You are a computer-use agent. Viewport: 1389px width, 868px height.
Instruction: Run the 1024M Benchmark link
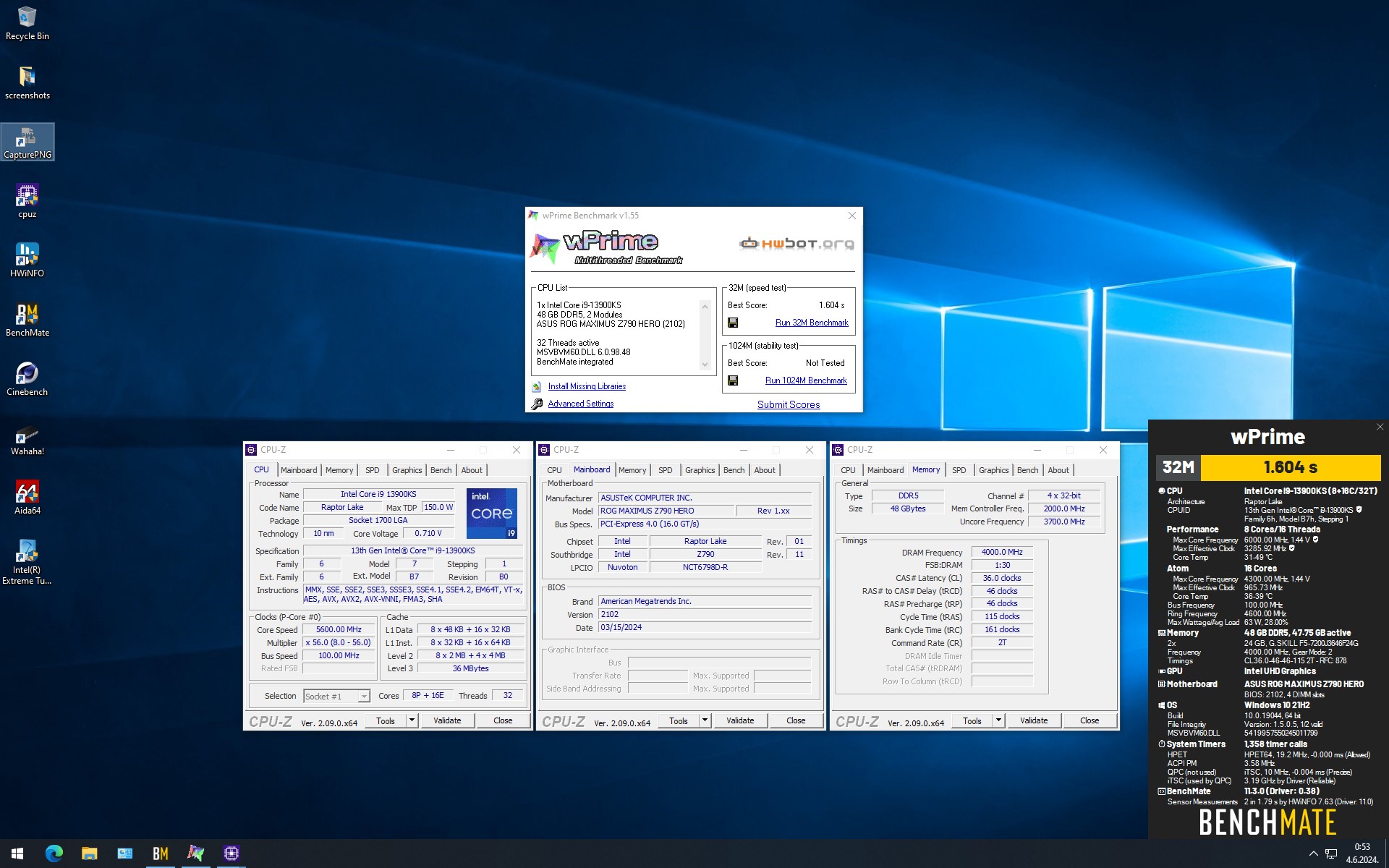pyautogui.click(x=806, y=380)
